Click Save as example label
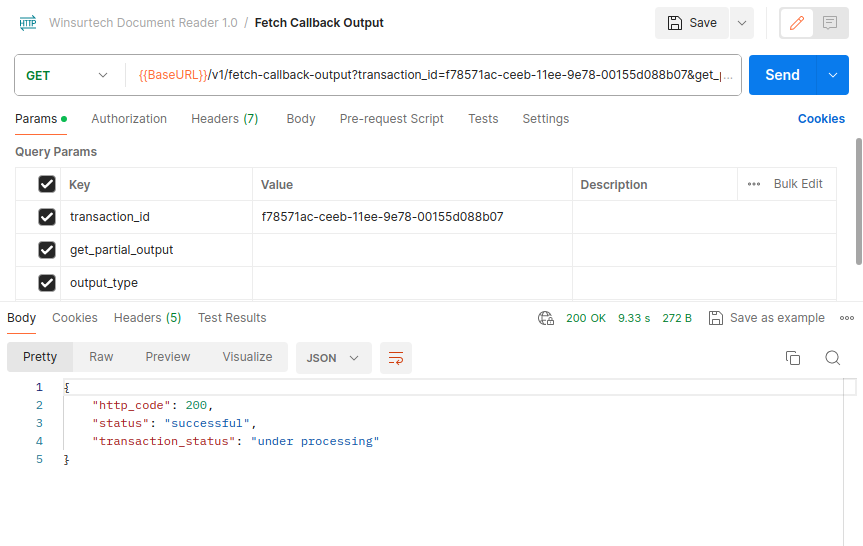Viewport: 863px width, 546px height. pyautogui.click(x=777, y=318)
